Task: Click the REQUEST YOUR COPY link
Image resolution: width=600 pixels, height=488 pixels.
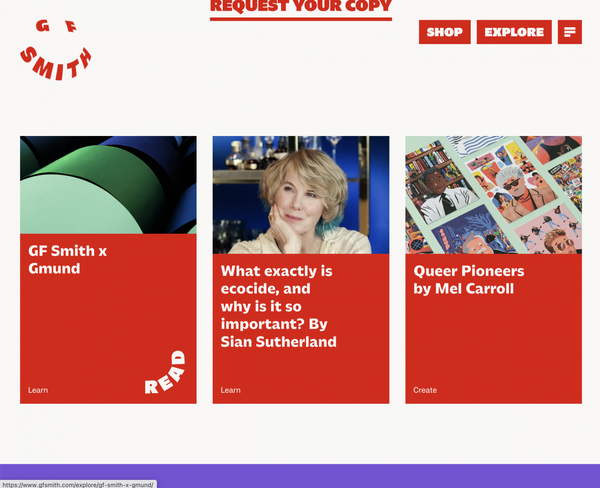Action: (x=301, y=6)
